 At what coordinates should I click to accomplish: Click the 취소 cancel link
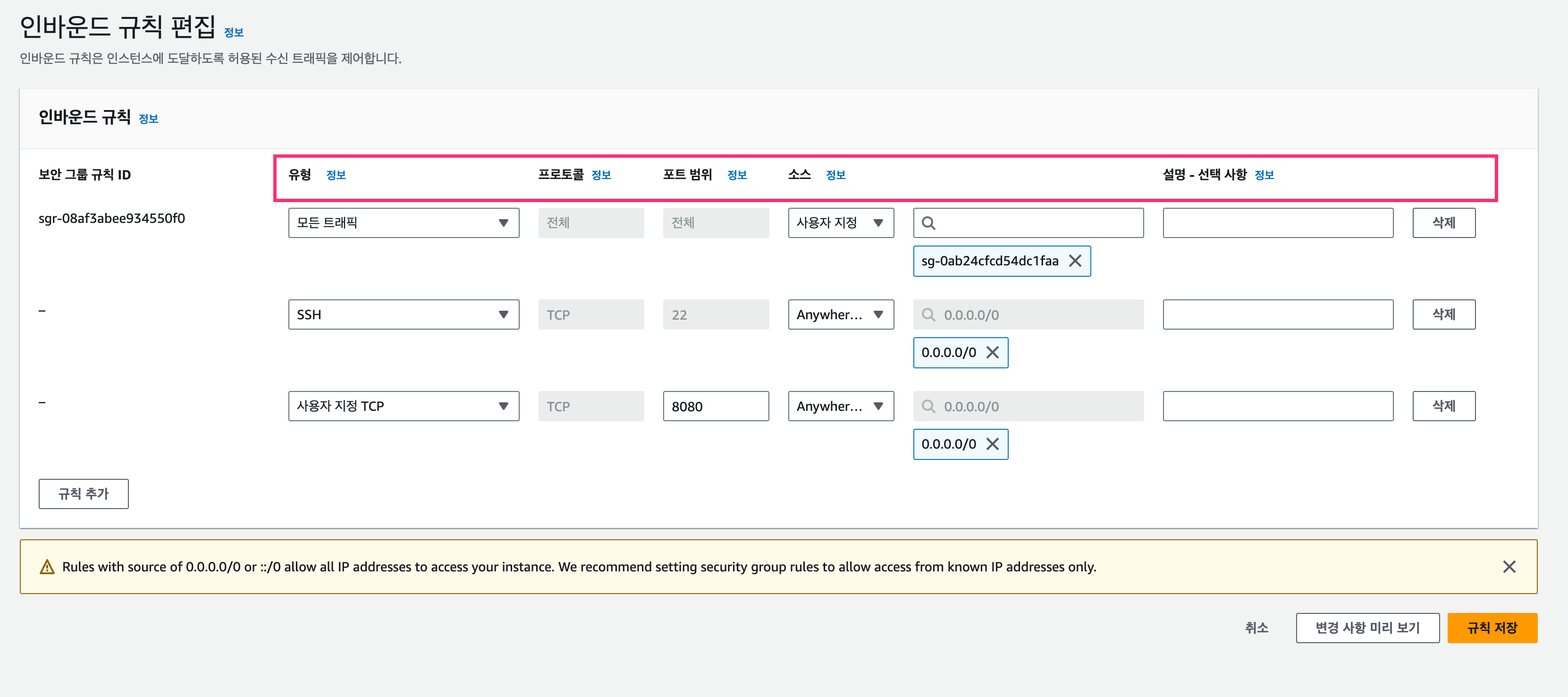pyautogui.click(x=1256, y=628)
